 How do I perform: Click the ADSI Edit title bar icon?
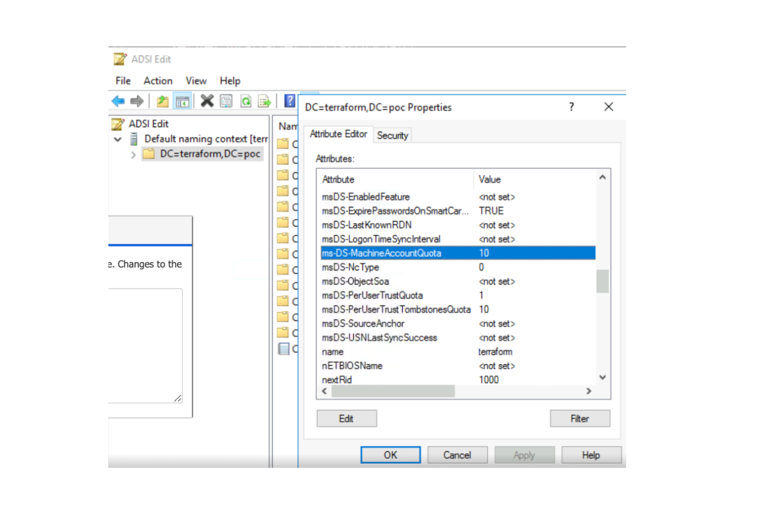(x=120, y=59)
